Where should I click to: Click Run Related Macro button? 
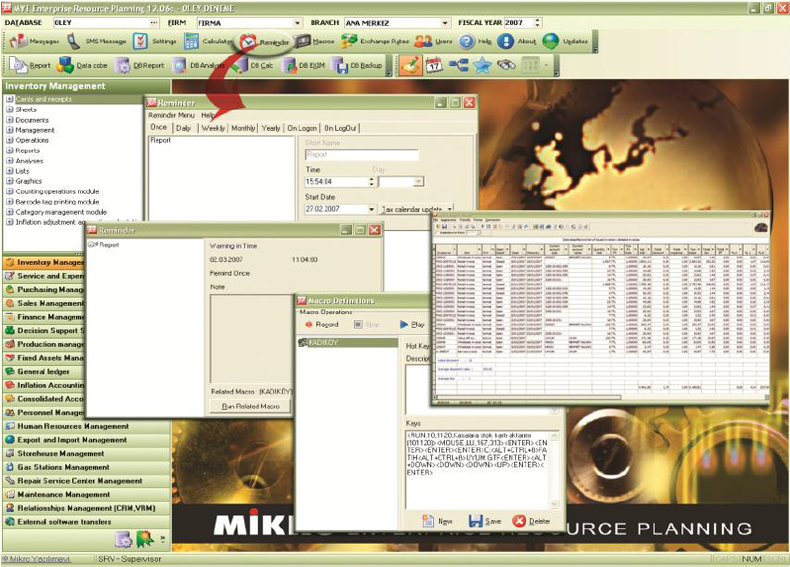(x=250, y=406)
